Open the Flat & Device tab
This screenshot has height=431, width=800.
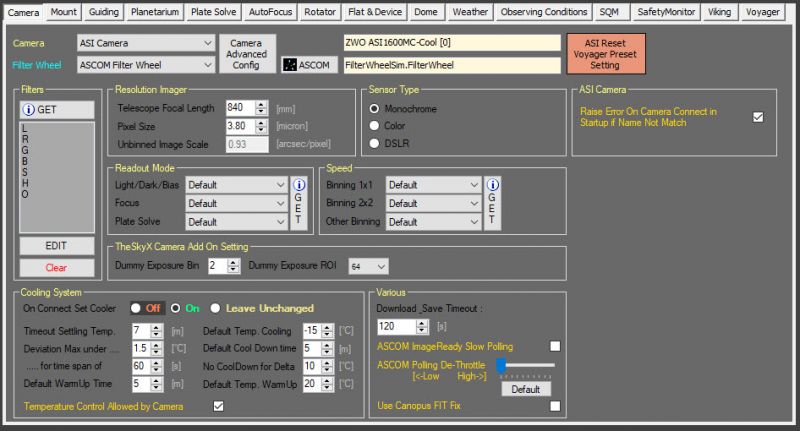375,12
